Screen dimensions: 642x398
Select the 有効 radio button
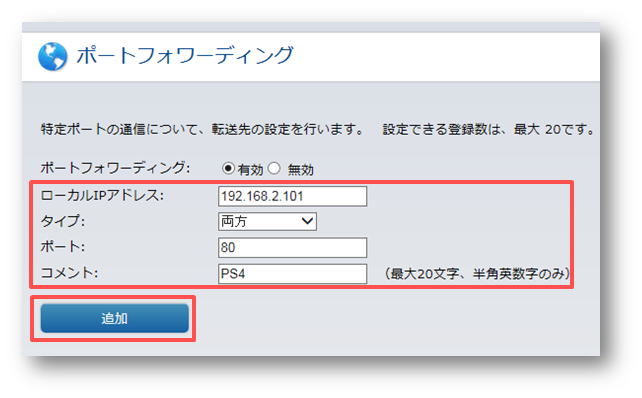[228, 168]
